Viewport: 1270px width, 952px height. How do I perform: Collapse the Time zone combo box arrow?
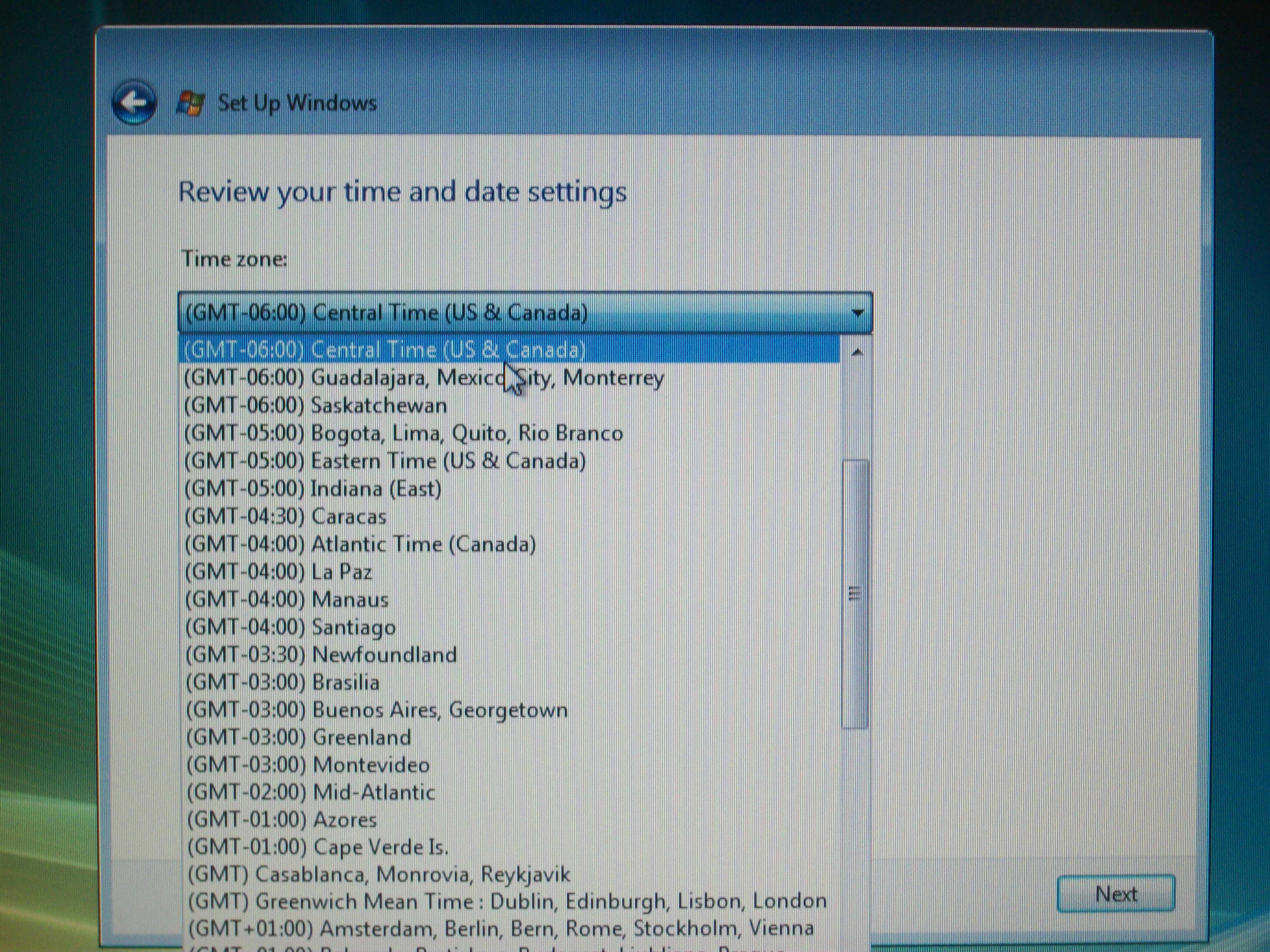(857, 313)
